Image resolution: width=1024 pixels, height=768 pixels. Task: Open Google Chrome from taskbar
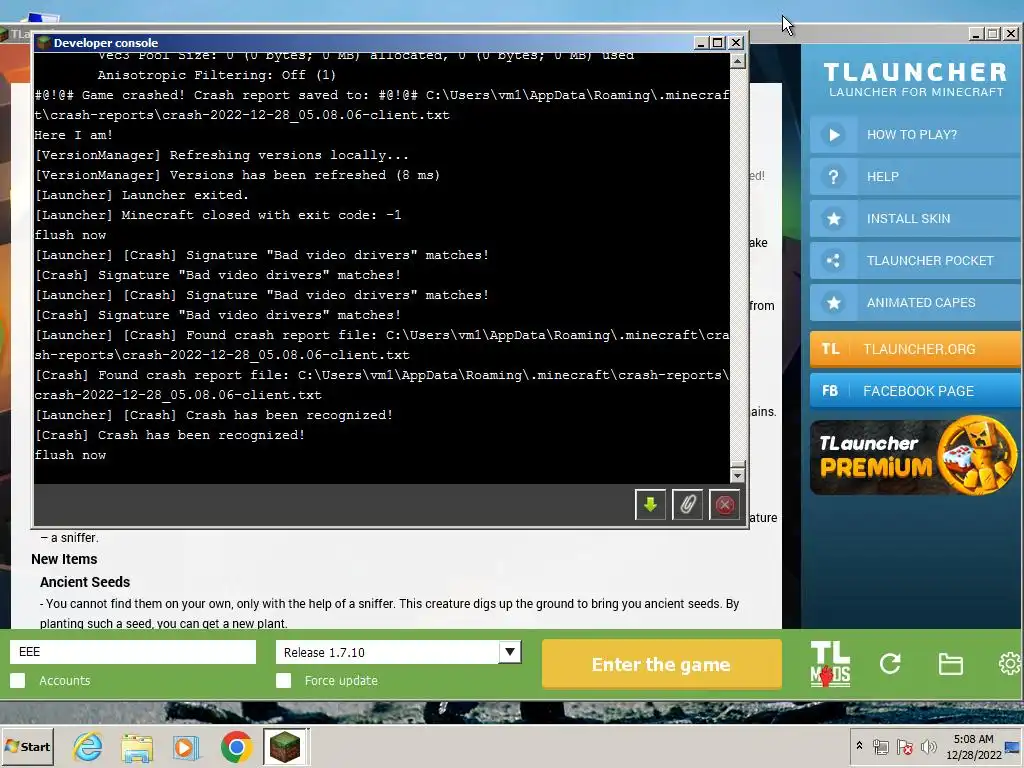click(x=236, y=747)
